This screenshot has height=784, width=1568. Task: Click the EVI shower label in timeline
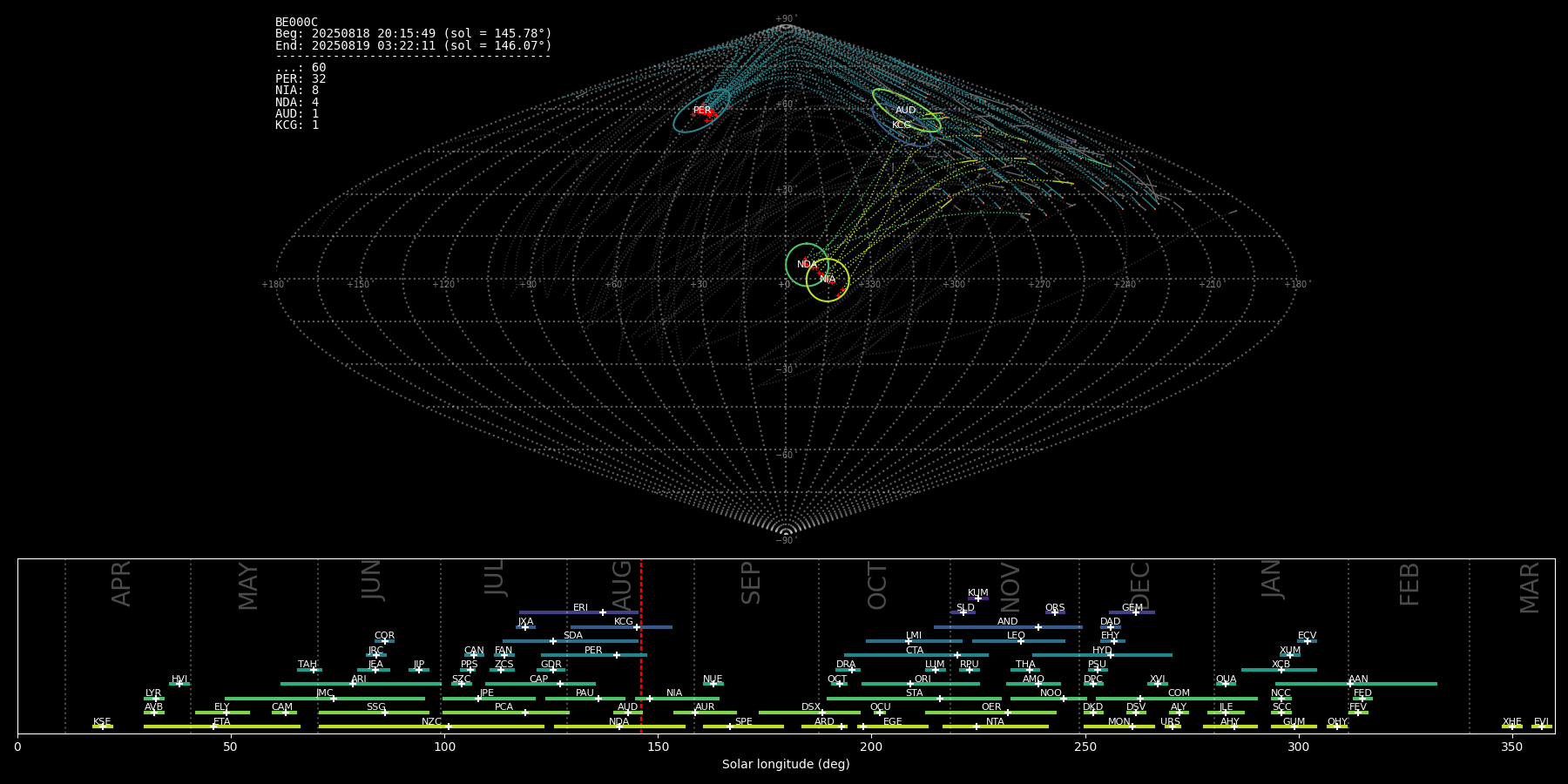[1541, 722]
